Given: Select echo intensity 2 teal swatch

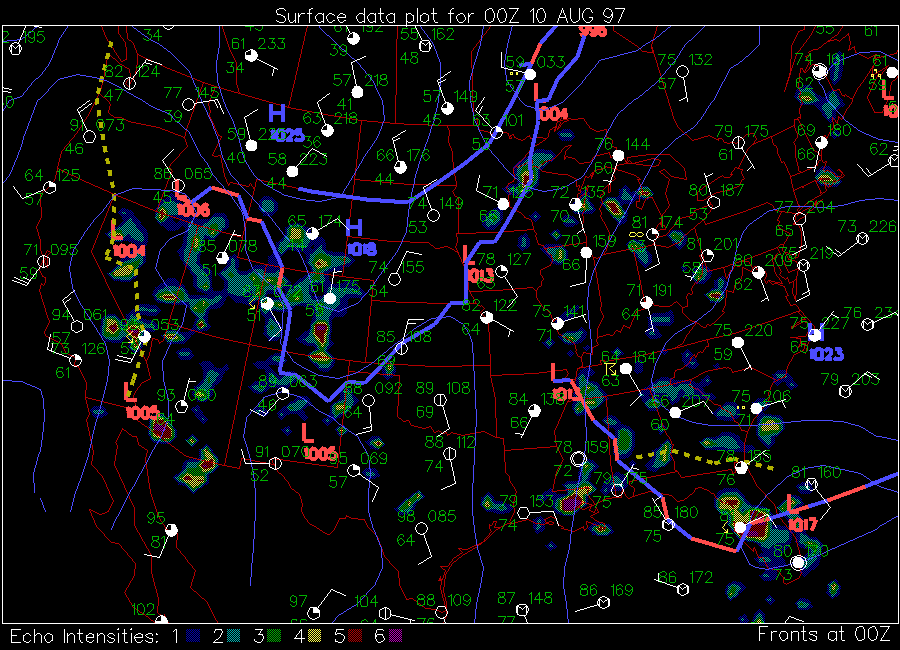Looking at the screenshot, I should 235,636.
